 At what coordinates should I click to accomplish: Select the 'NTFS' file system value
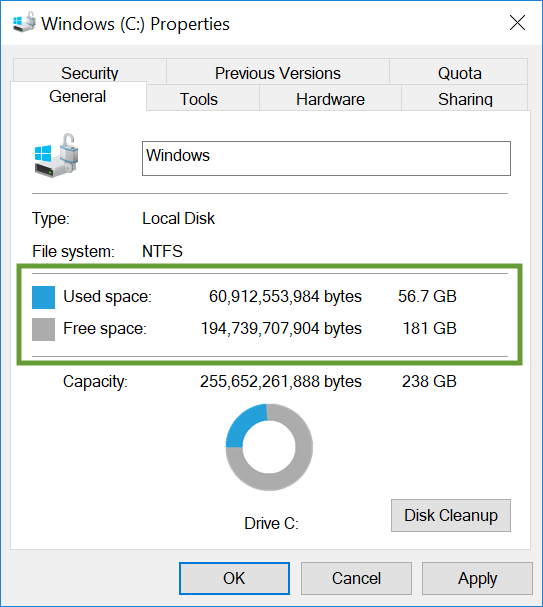coord(162,251)
